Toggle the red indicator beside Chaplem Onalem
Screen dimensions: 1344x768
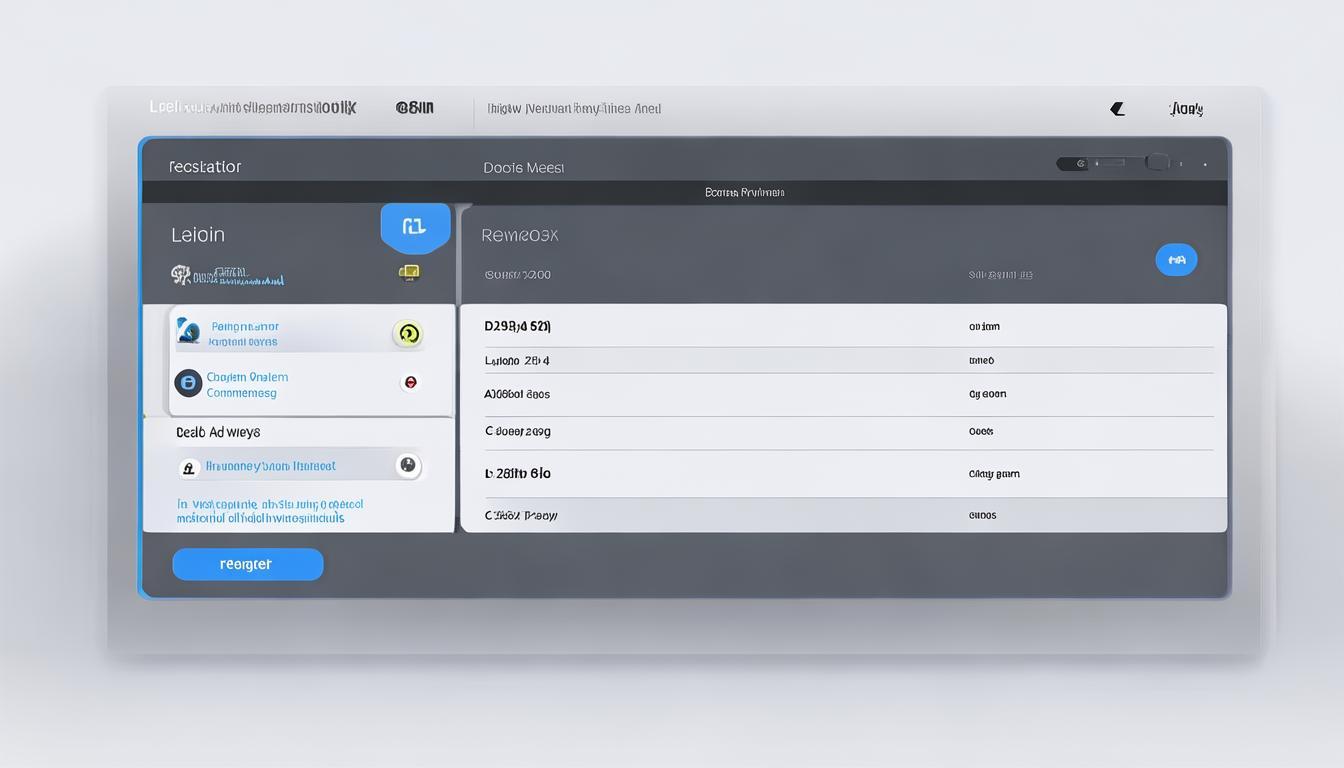(x=409, y=382)
